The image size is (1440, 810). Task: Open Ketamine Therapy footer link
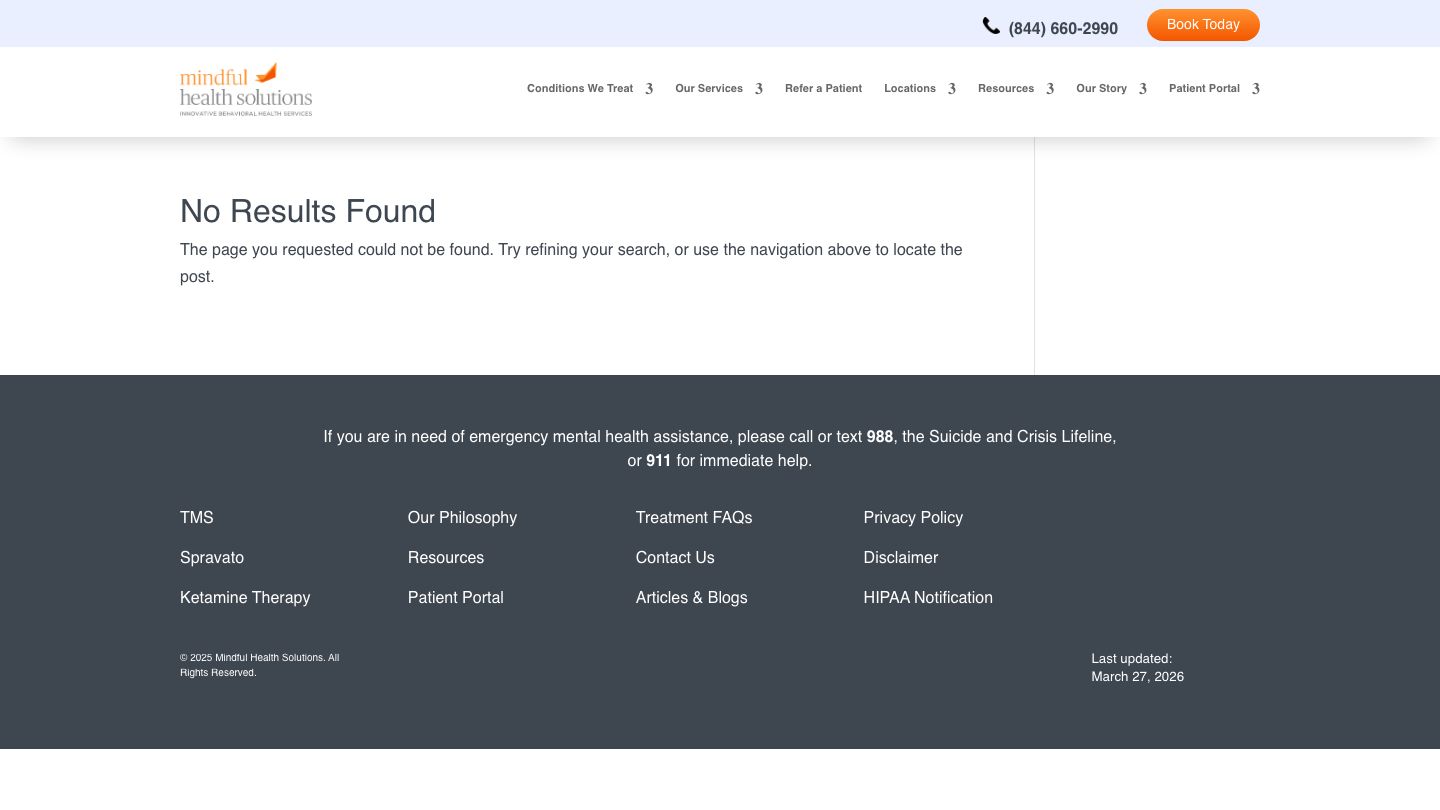245,598
